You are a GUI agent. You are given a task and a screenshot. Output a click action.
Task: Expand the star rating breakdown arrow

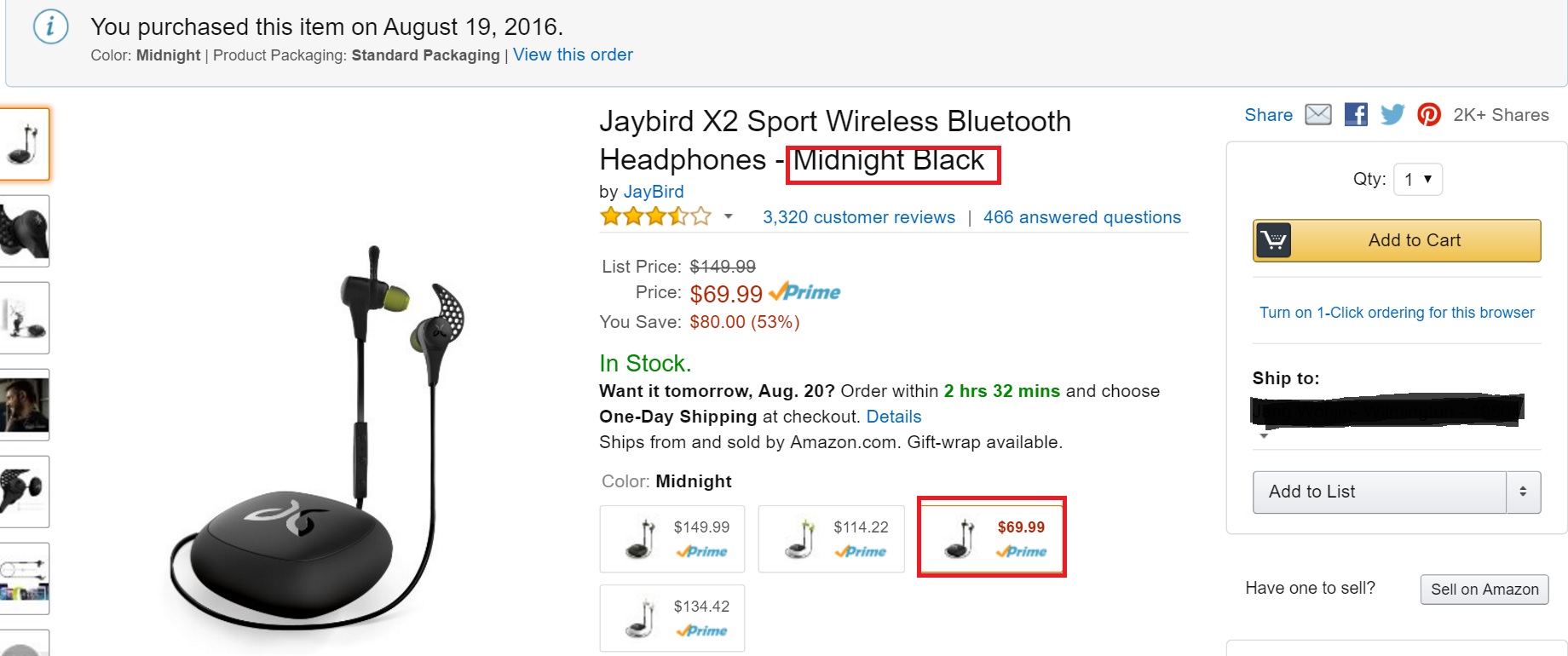click(729, 216)
